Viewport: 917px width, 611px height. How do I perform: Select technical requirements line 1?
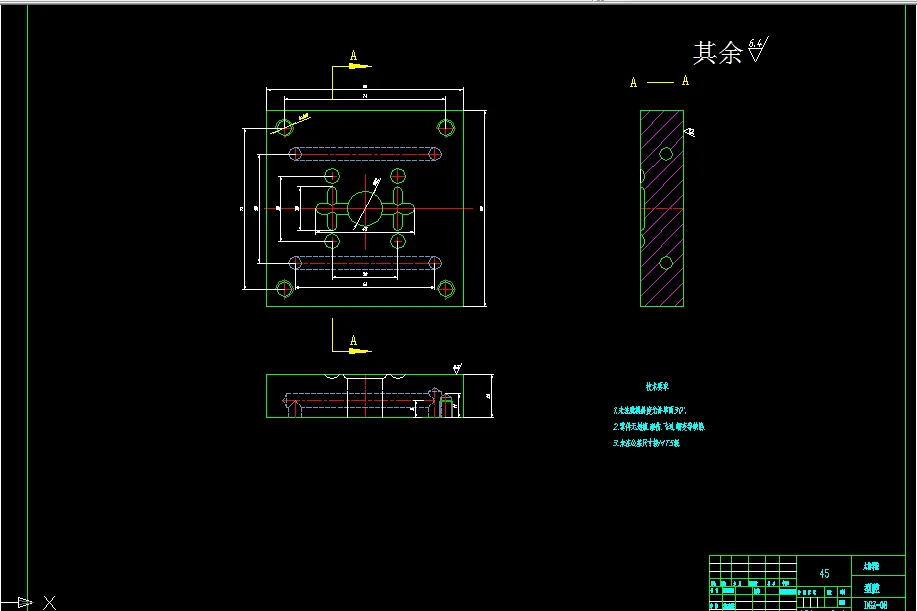[649, 410]
